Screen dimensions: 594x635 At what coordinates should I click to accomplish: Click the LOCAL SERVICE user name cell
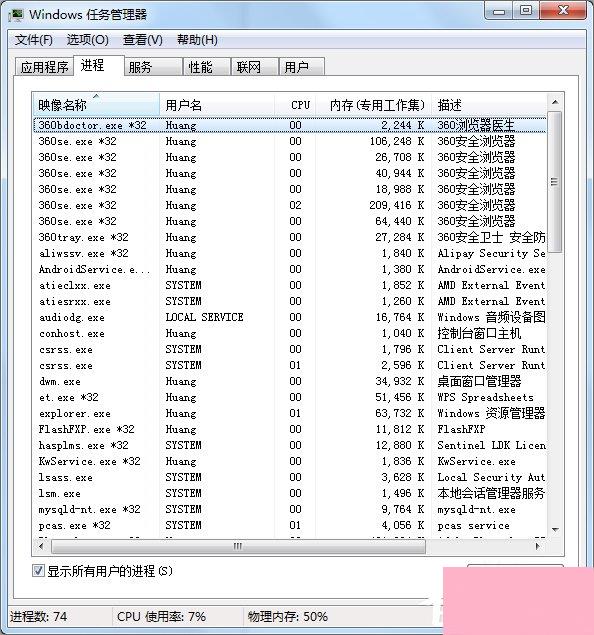pos(204,317)
